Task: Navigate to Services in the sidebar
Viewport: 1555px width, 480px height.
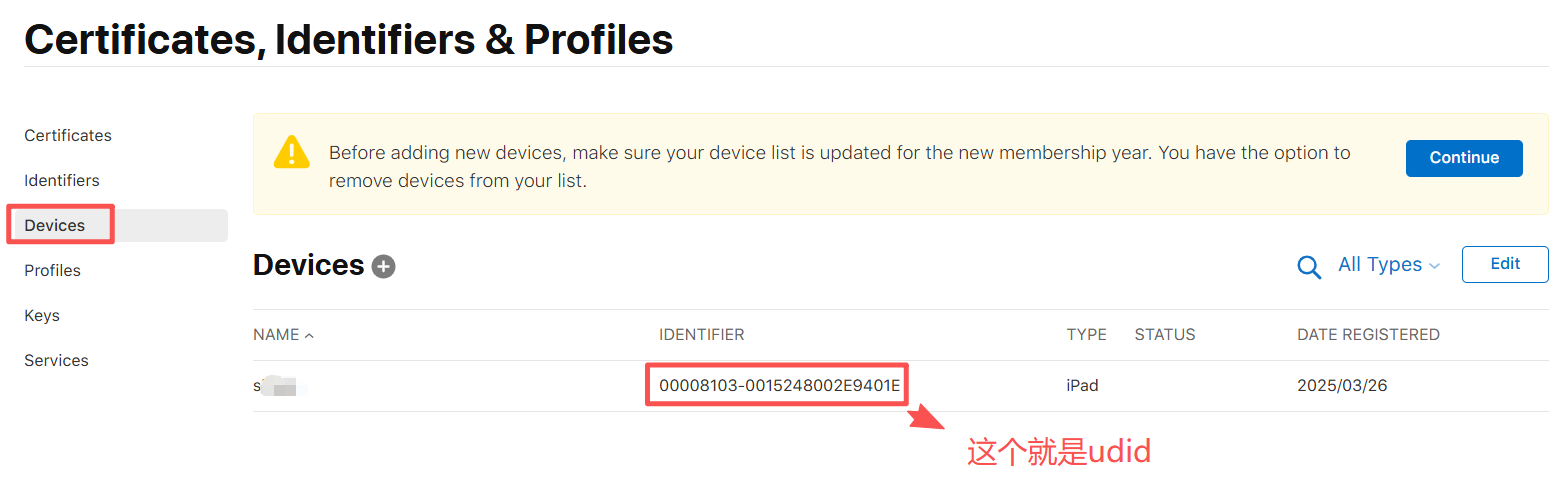Action: point(56,360)
